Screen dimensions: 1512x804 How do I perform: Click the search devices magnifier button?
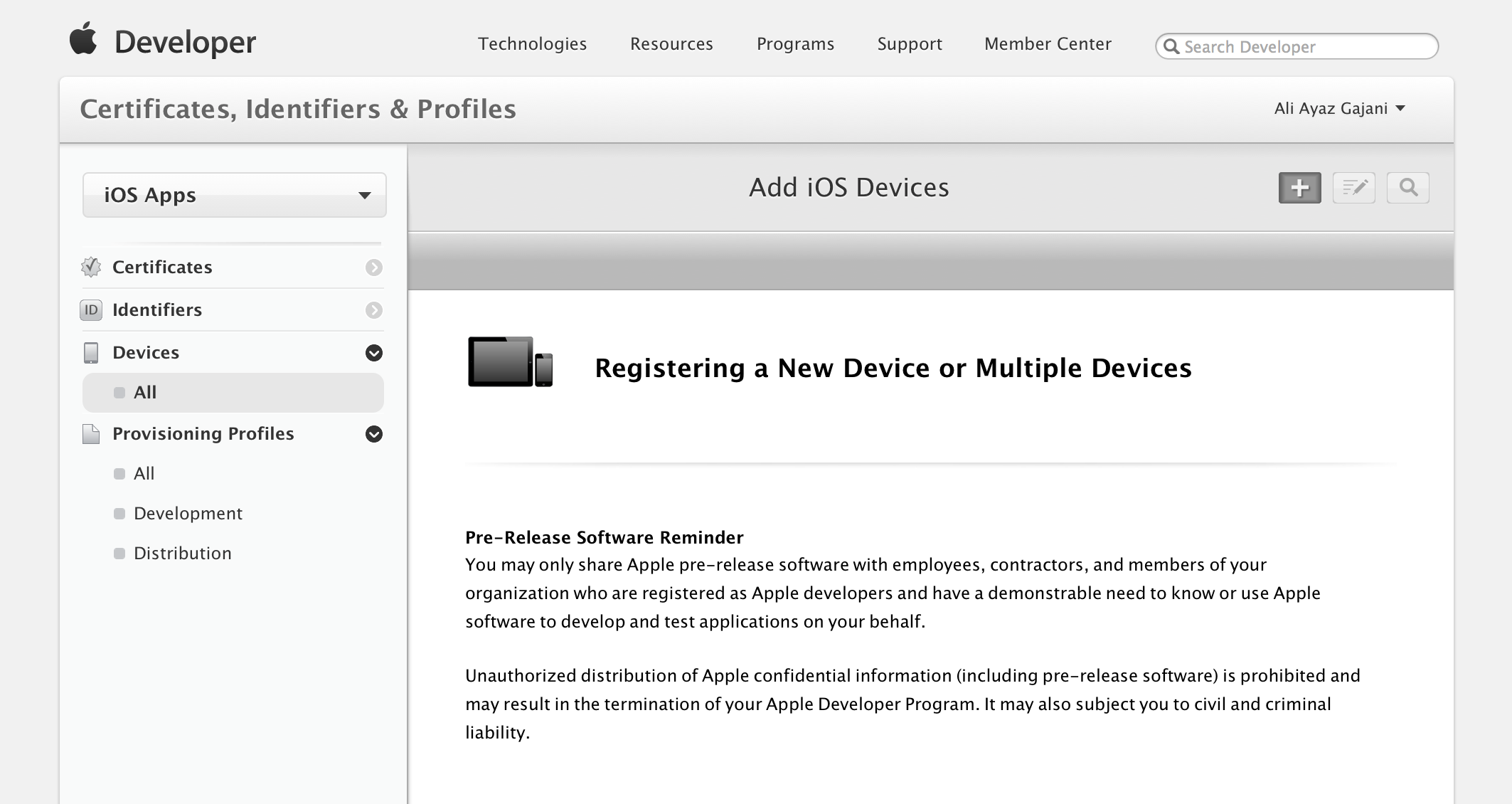(x=1407, y=188)
